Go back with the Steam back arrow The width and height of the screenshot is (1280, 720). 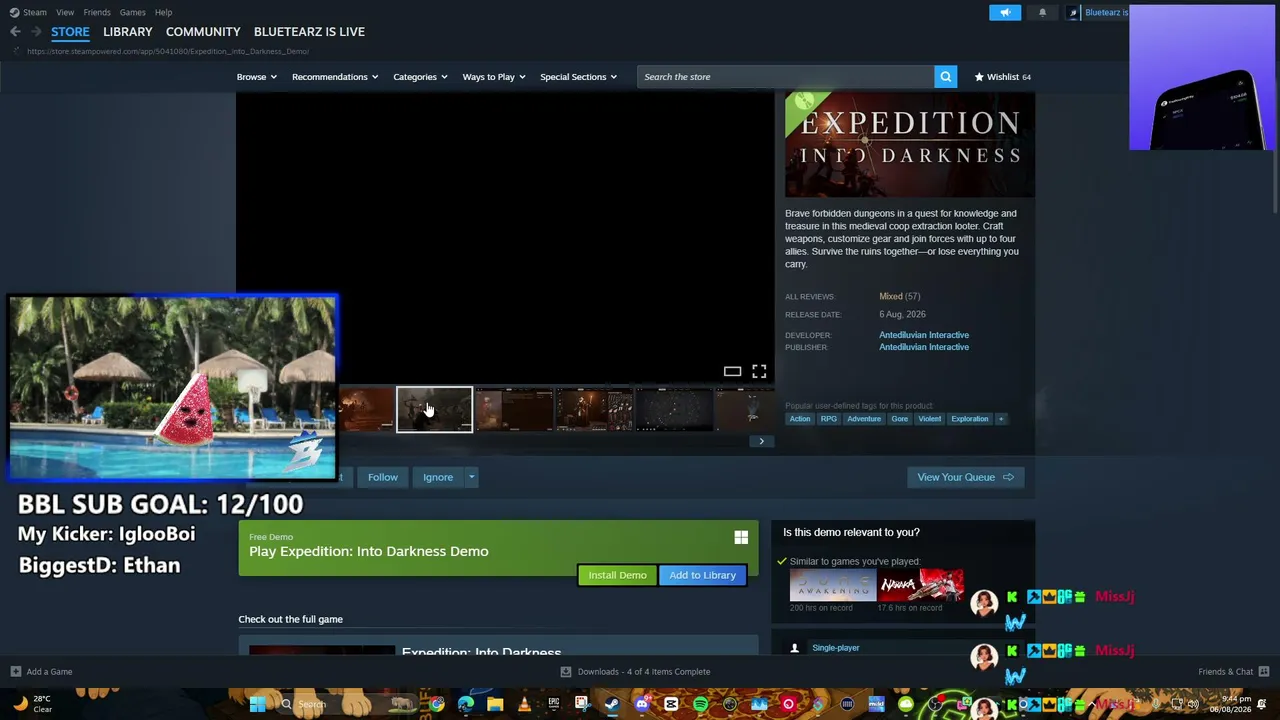click(x=15, y=32)
